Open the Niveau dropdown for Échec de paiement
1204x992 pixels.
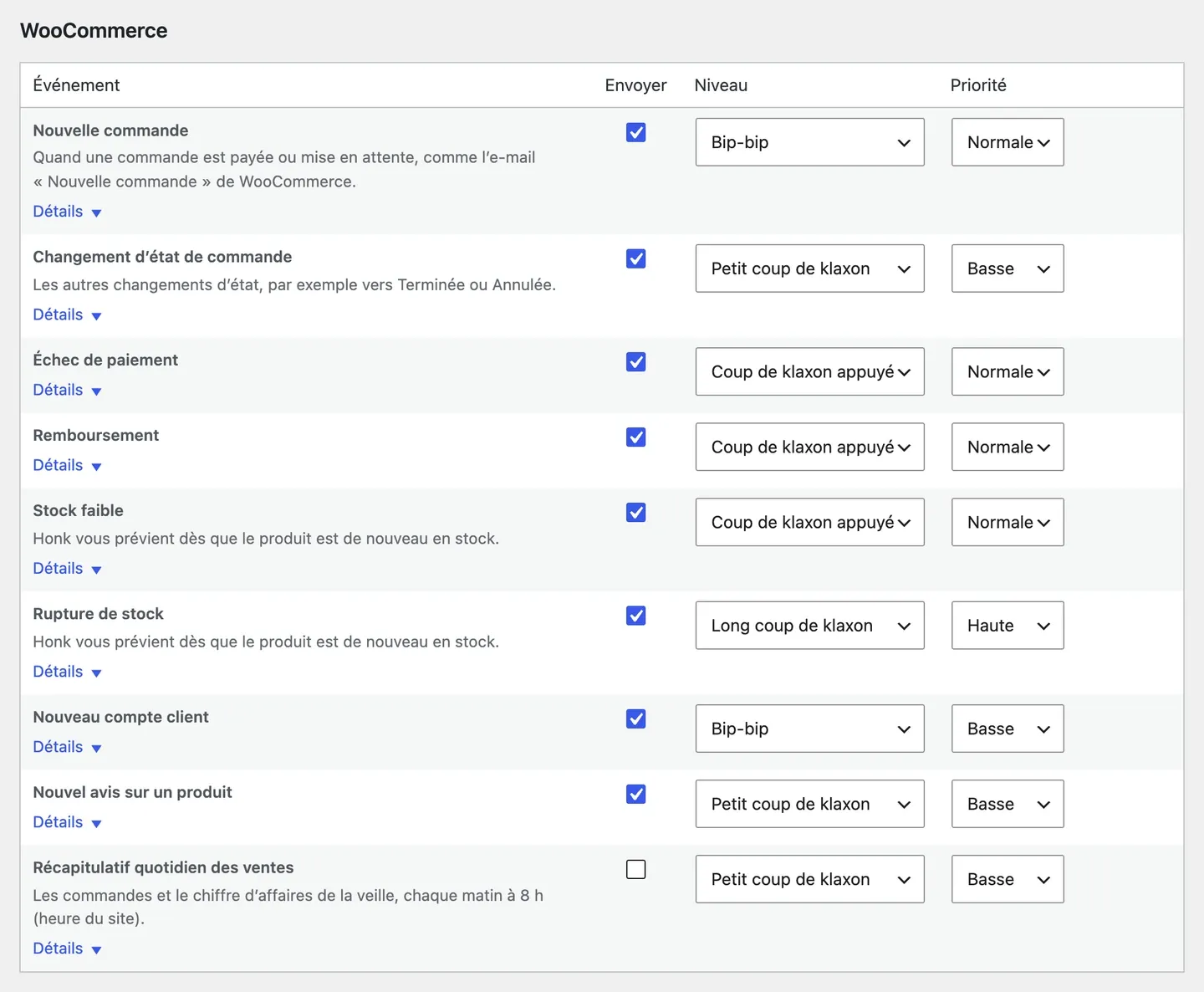point(809,371)
